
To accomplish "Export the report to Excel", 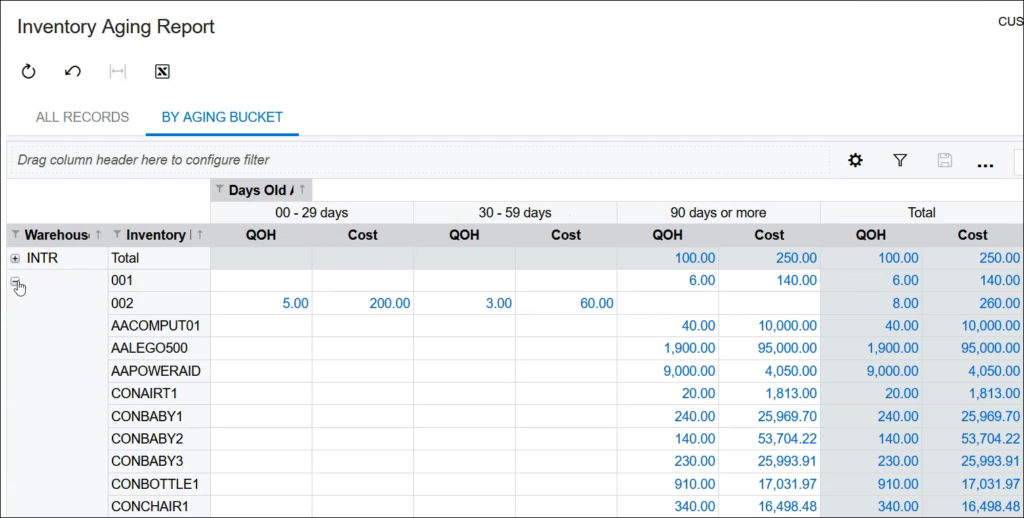I will 162,71.
